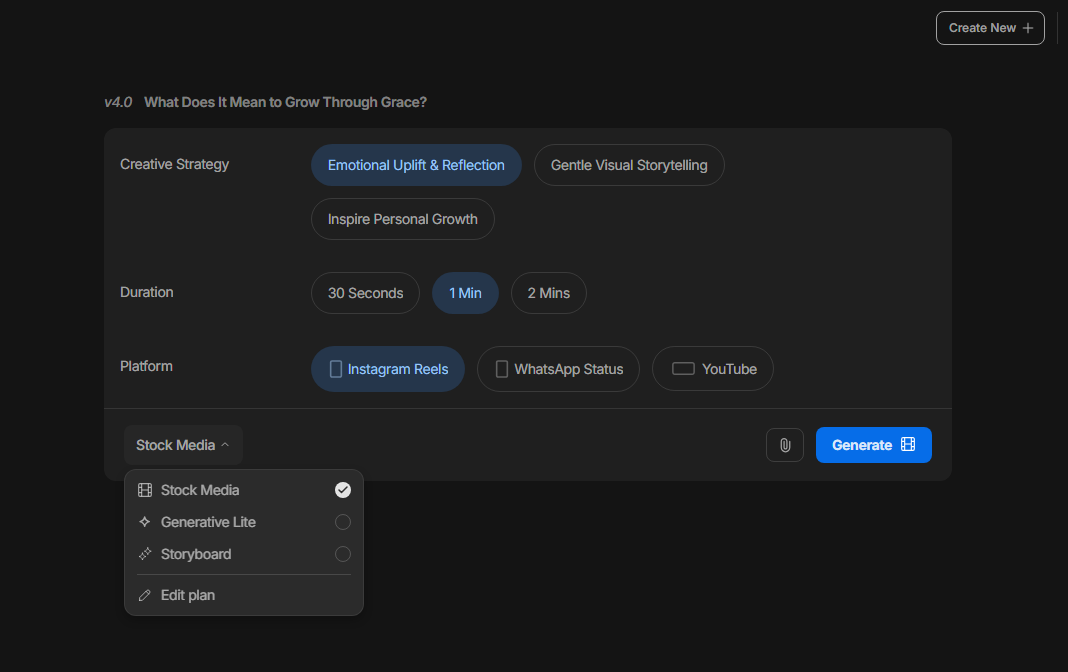
Task: Collapse the Stock Media dropdown
Action: [x=183, y=445]
